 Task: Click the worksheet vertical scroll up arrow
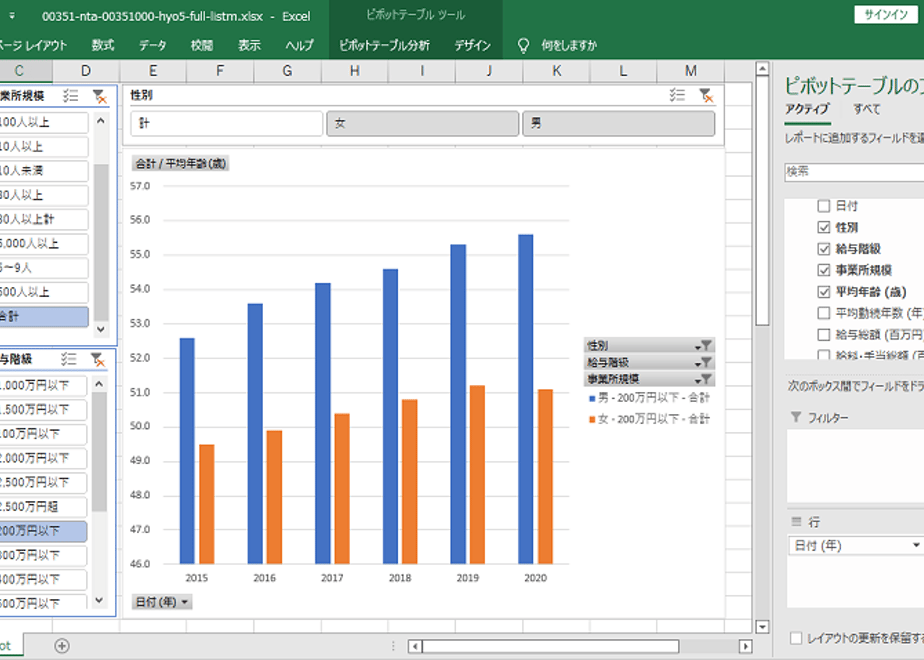click(x=762, y=69)
